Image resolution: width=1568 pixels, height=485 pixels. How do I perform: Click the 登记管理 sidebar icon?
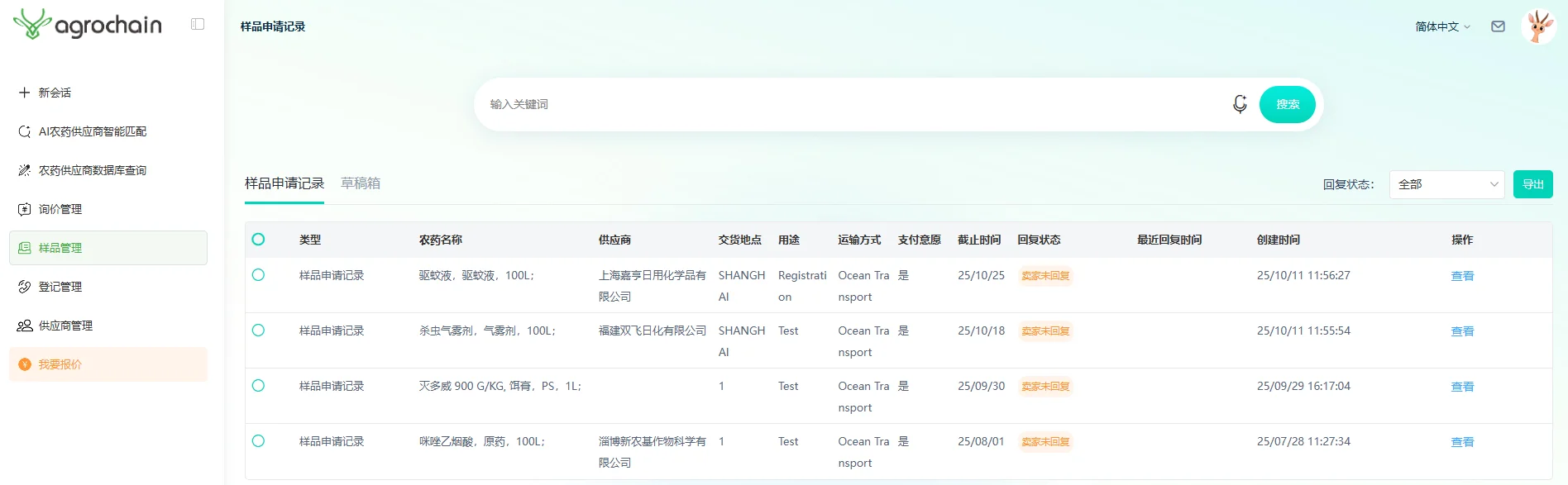24,287
